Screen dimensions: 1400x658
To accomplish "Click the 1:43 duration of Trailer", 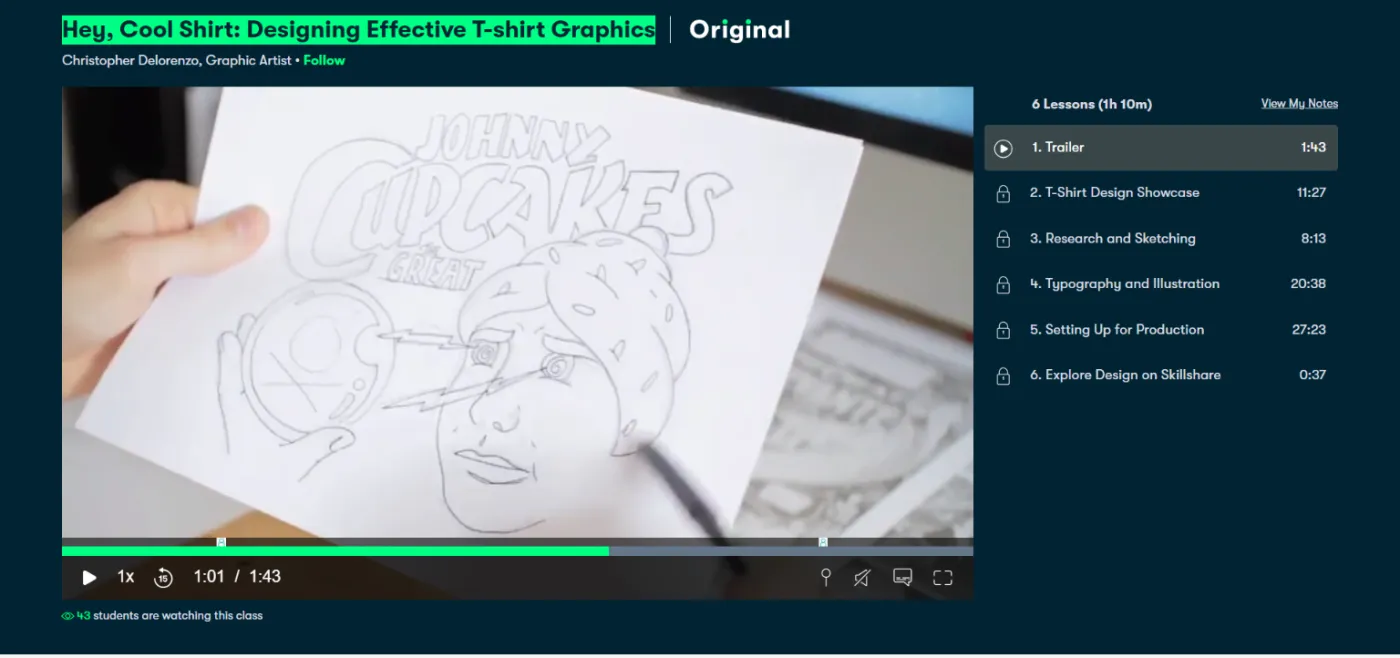I will pos(1313,147).
